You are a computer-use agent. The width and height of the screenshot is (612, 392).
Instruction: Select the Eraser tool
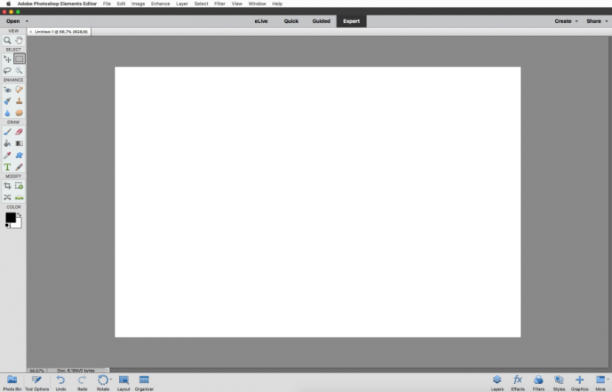tap(19, 132)
